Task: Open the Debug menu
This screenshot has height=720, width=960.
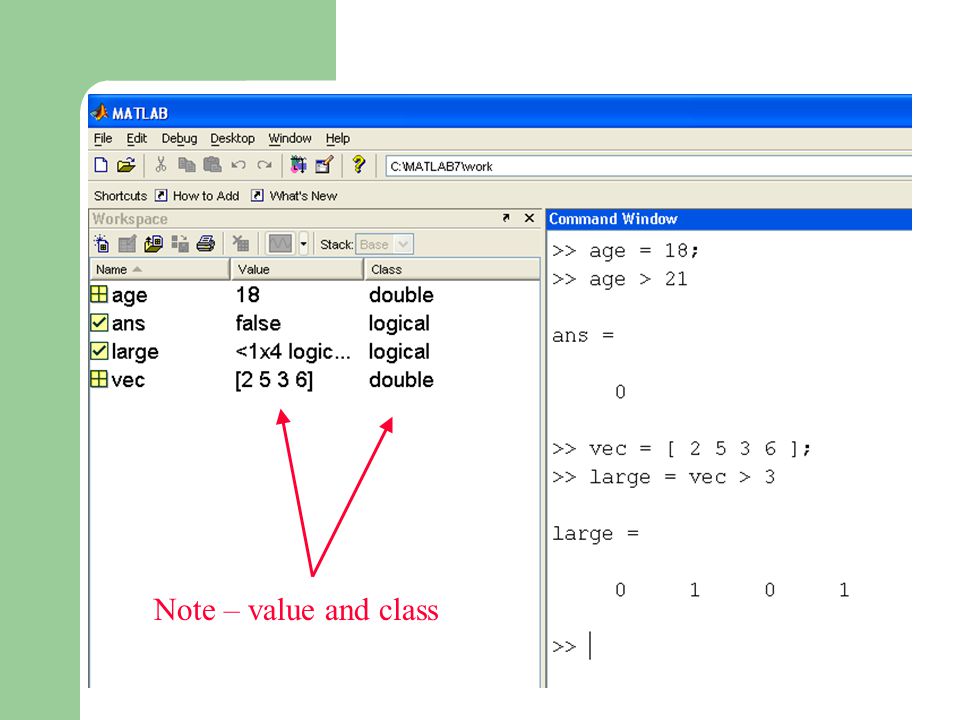Action: (x=179, y=139)
